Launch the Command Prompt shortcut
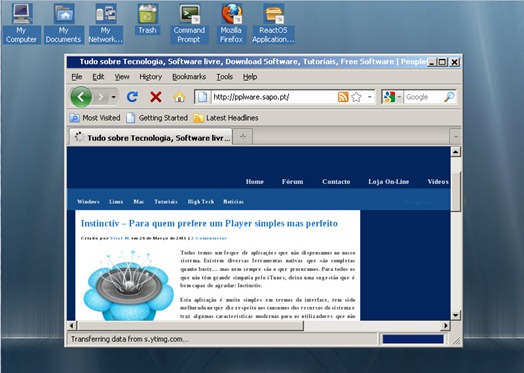This screenshot has height=373, width=524. [189, 23]
